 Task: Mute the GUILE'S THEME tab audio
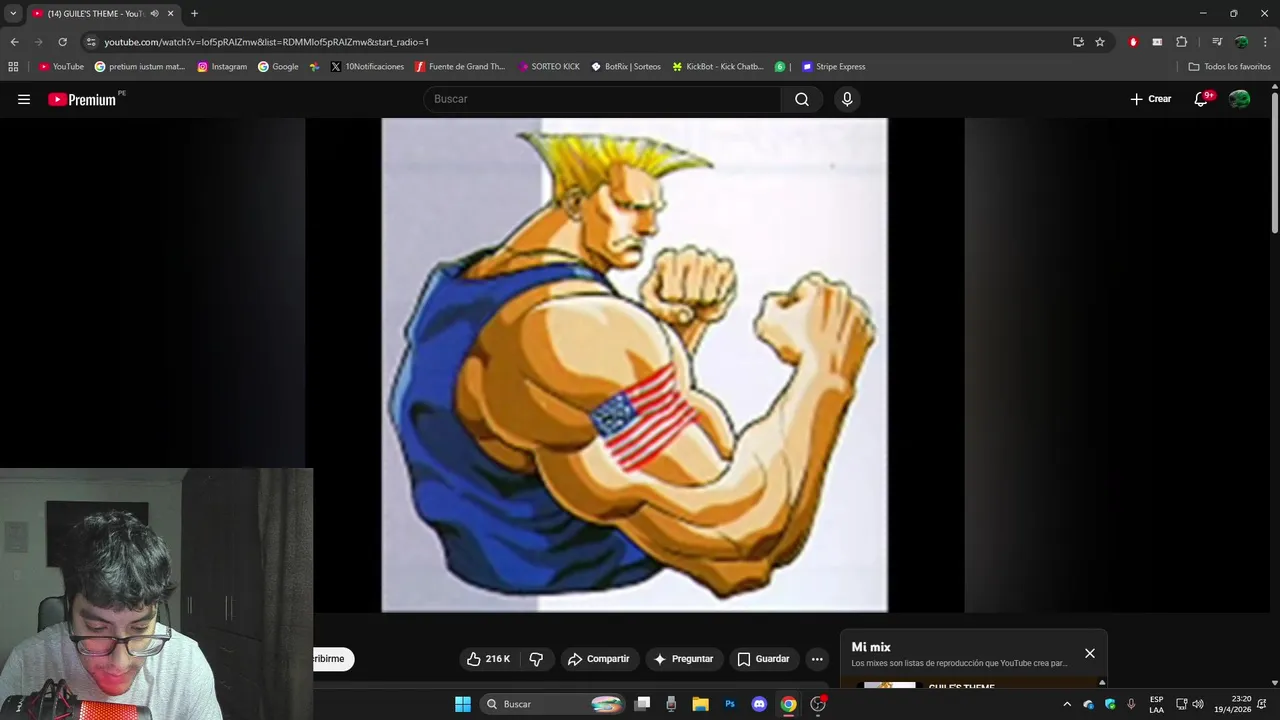155,14
